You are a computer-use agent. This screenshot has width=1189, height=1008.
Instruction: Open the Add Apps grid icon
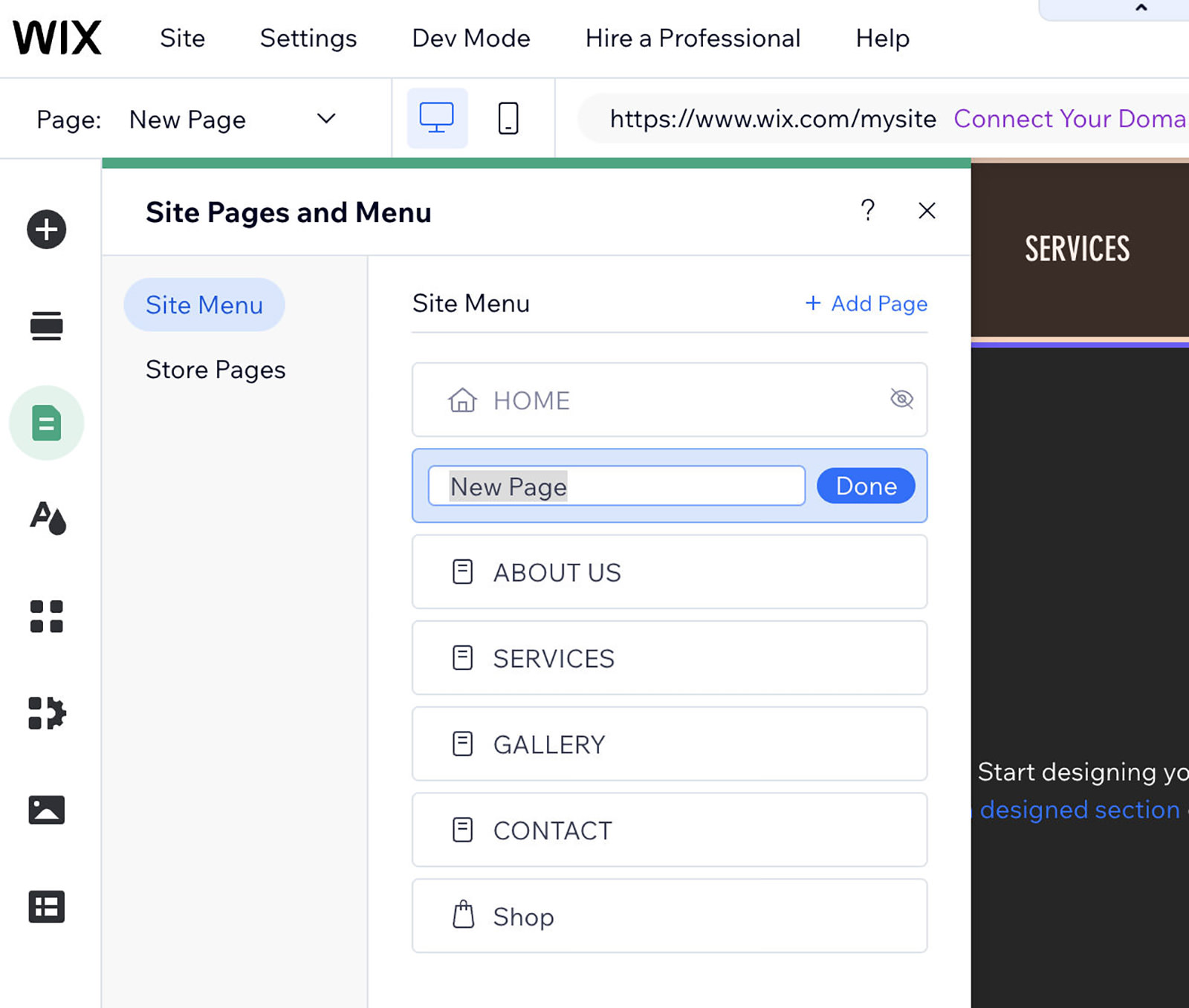point(47,617)
